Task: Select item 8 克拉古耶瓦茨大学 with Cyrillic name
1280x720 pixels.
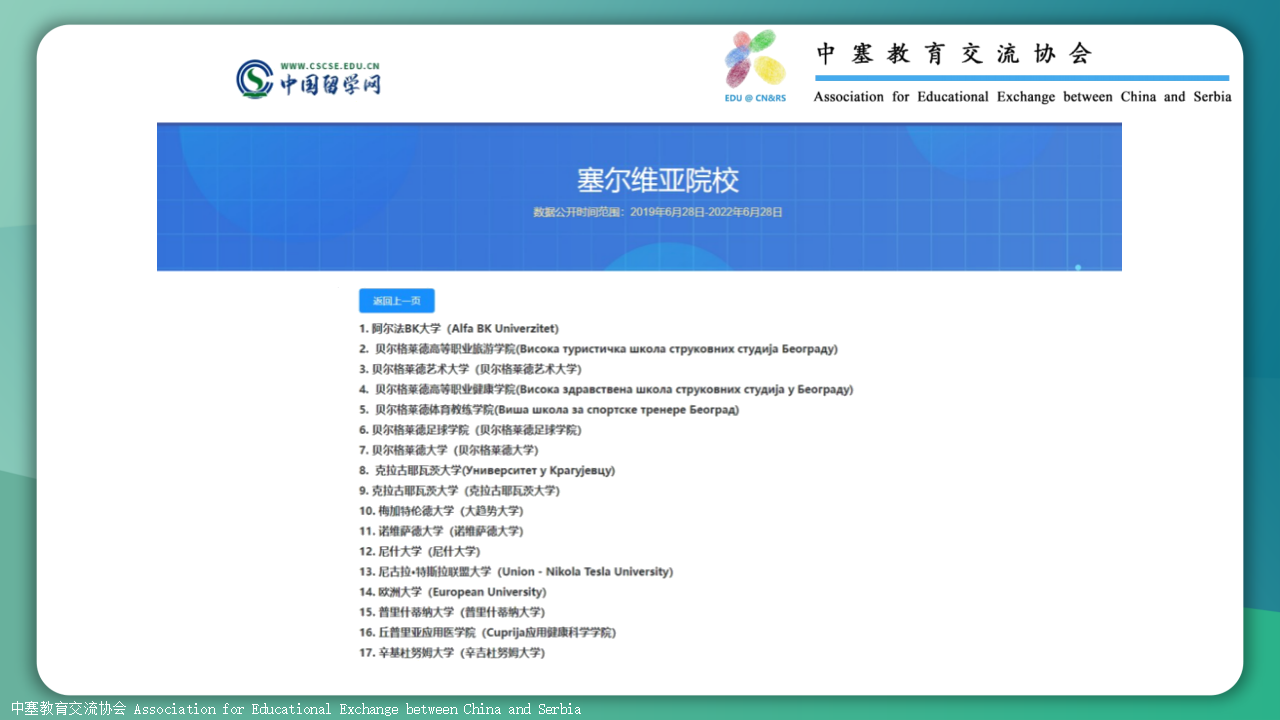Action: click(487, 470)
